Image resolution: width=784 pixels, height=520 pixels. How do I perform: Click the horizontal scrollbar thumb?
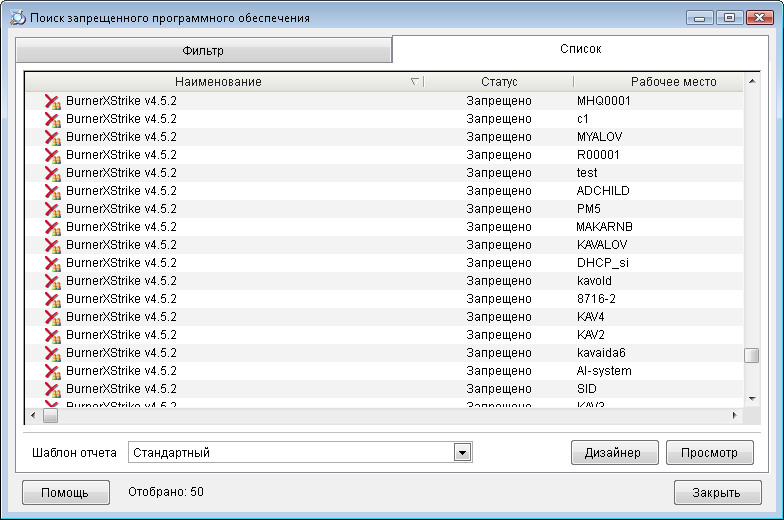click(50, 416)
